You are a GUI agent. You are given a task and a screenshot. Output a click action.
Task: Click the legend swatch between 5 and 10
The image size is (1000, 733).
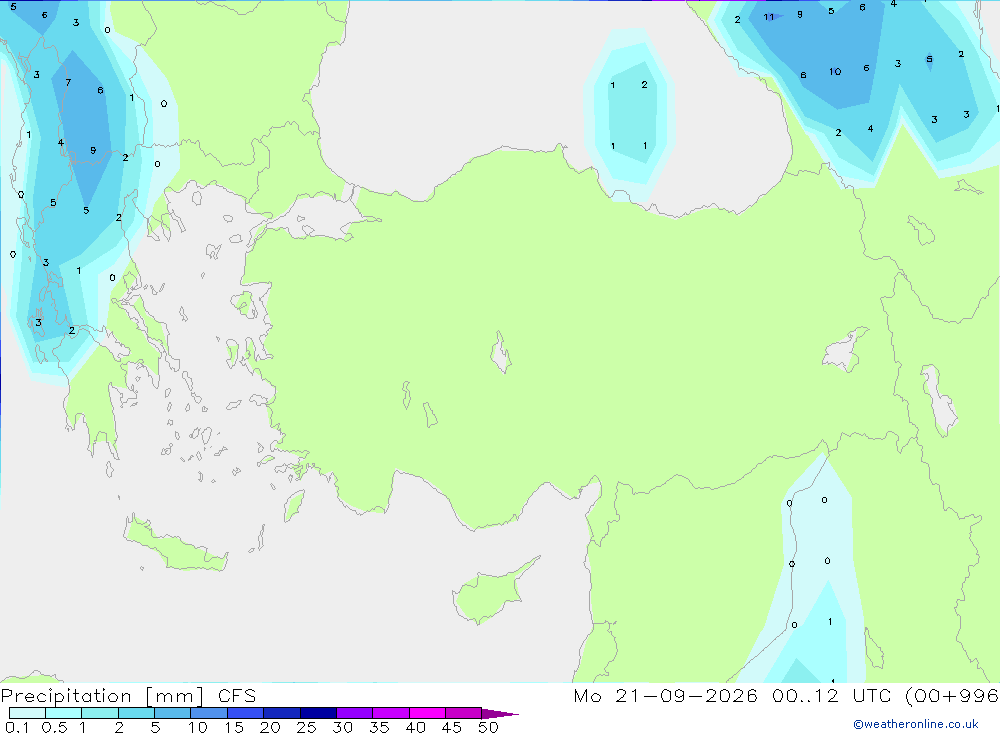click(x=172, y=713)
